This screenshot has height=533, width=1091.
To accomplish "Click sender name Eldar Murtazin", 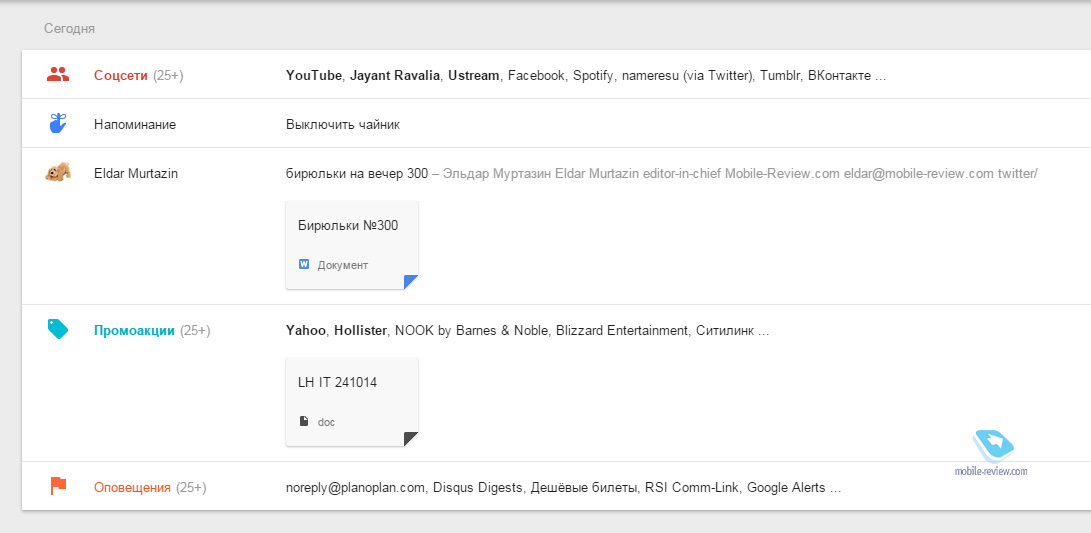I will pos(136,173).
